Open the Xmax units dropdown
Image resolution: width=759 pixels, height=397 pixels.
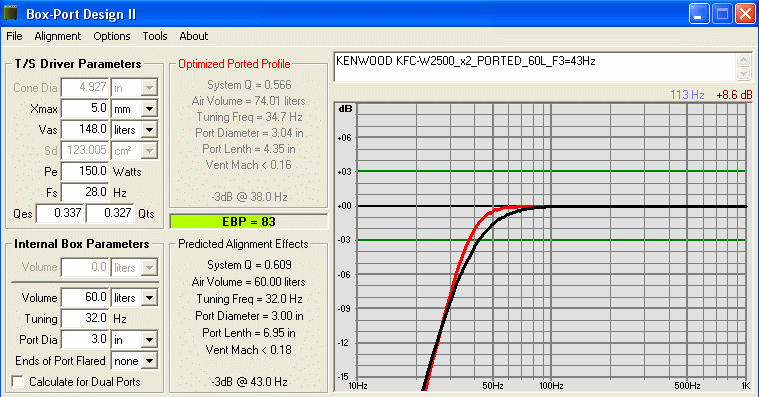pyautogui.click(x=149, y=109)
